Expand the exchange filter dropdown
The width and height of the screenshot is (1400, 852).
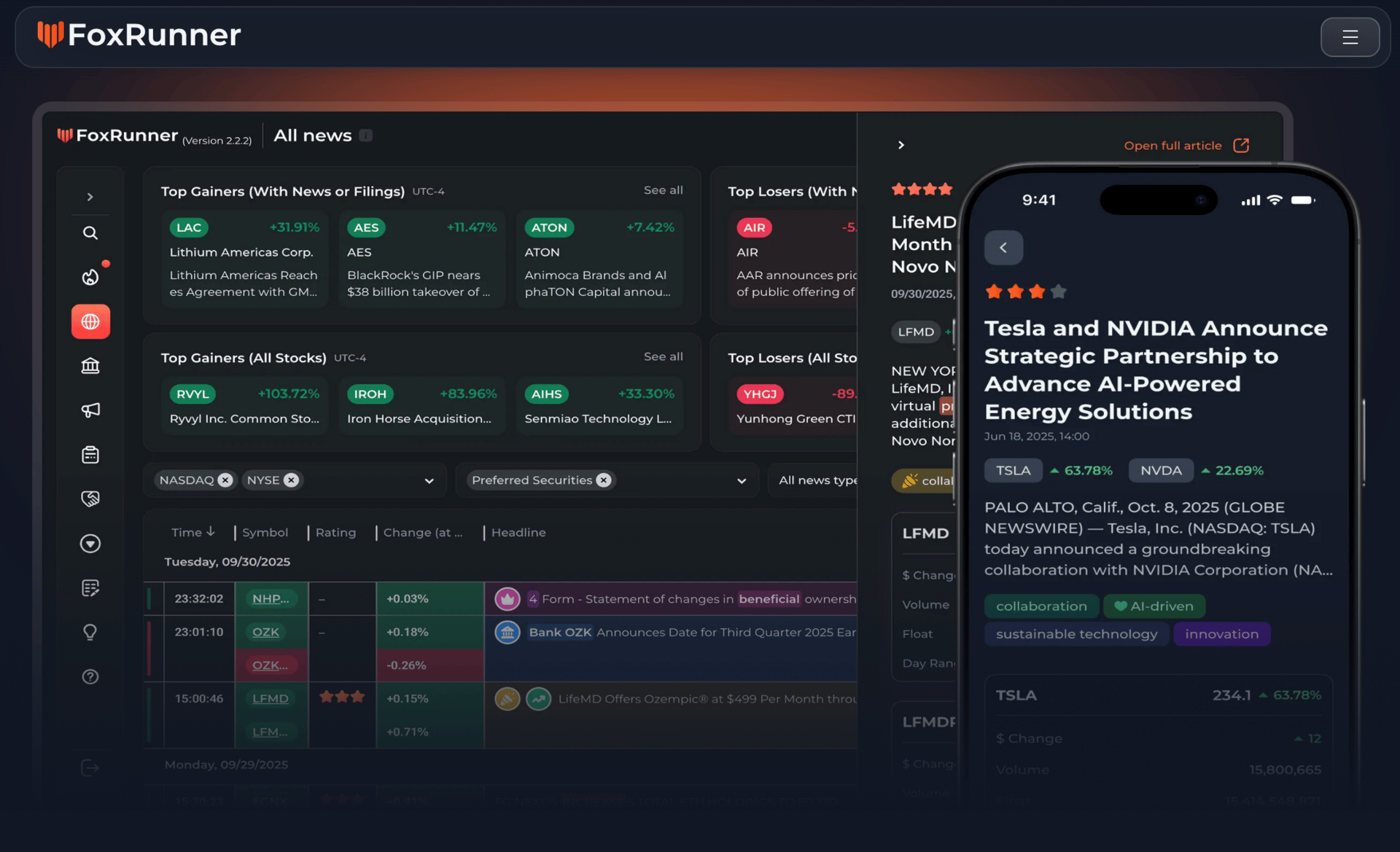(429, 481)
